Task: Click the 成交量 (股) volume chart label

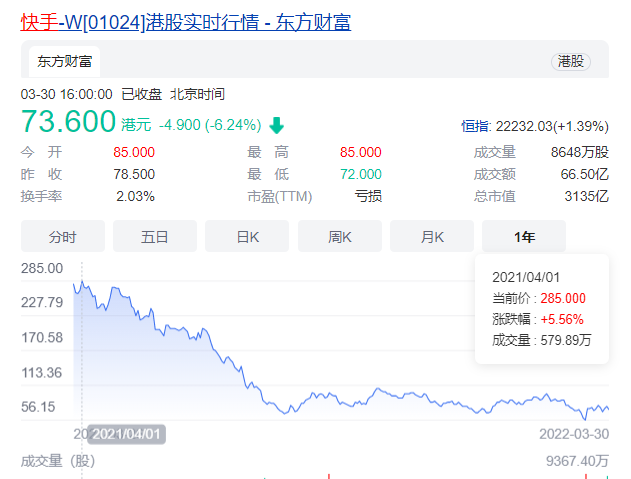Action: click(x=58, y=461)
